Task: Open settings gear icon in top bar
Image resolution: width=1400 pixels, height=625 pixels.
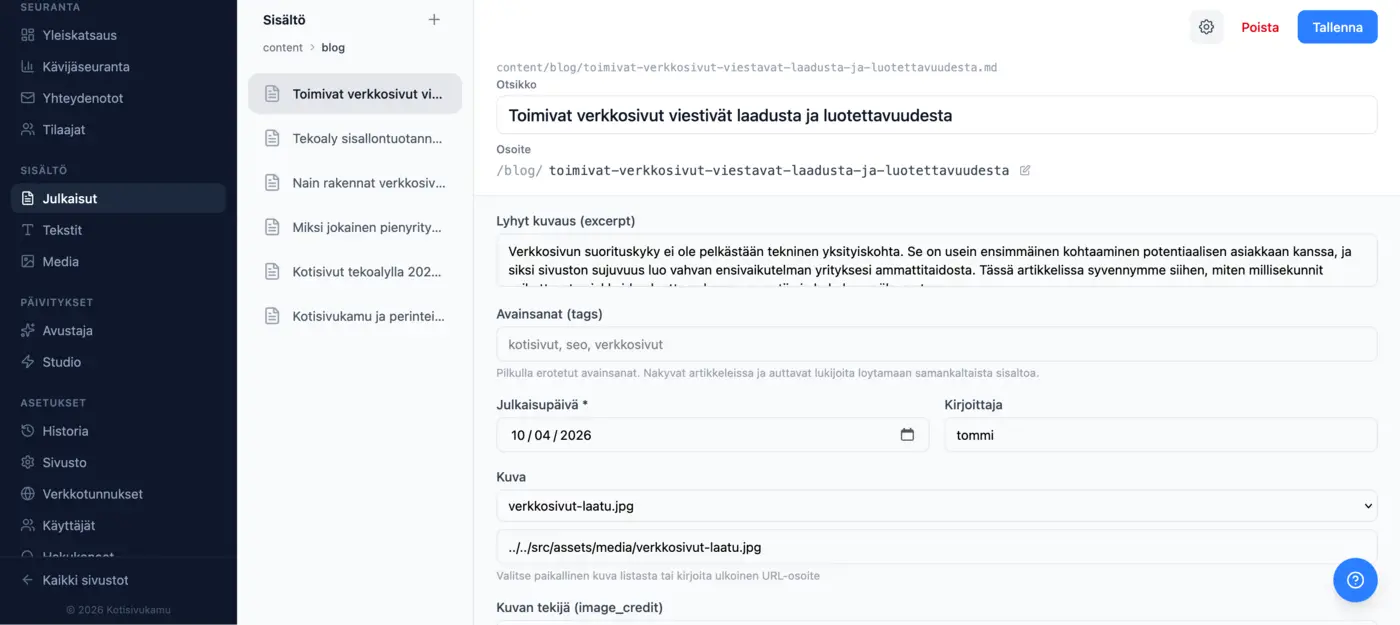Action: 1206,27
